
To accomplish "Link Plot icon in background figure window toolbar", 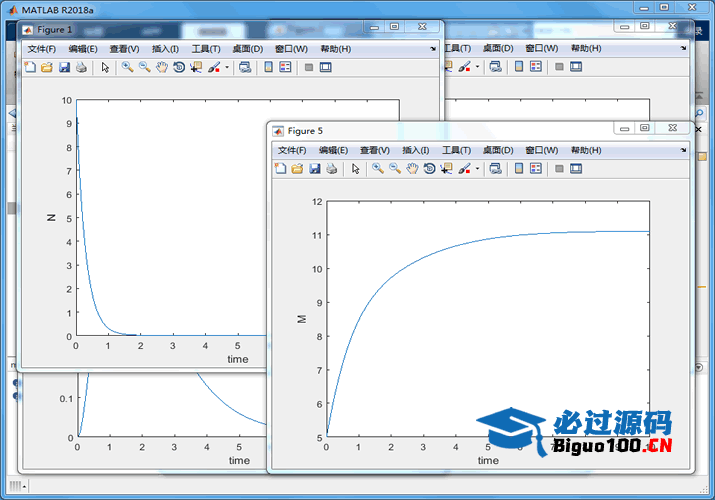I will pyautogui.click(x=496, y=67).
